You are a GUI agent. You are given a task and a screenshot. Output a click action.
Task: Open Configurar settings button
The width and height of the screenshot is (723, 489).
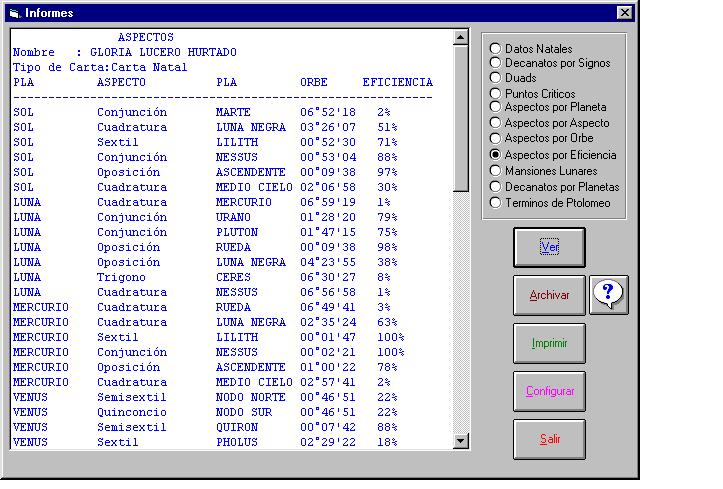tap(549, 391)
